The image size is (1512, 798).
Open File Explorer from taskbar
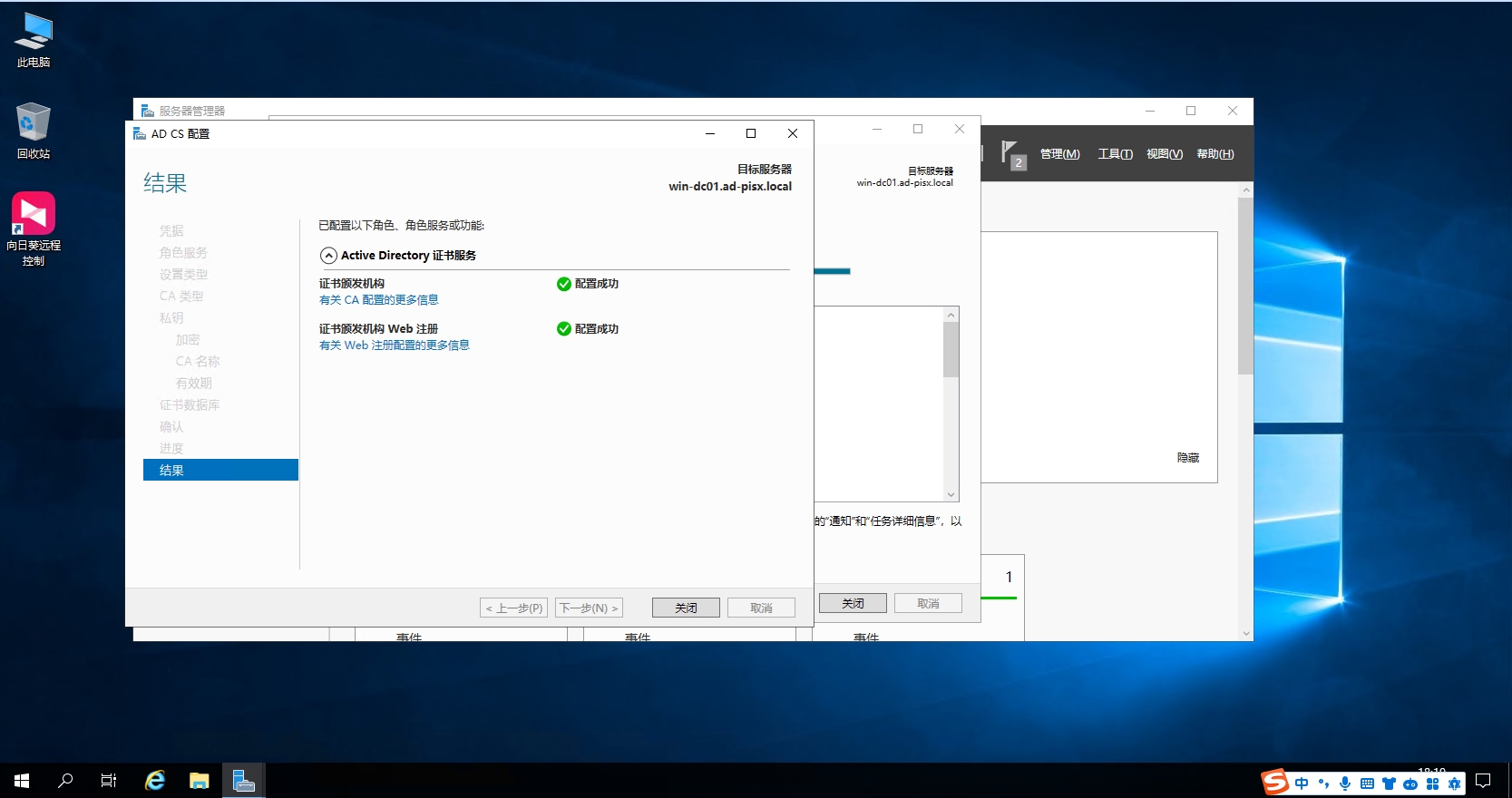pyautogui.click(x=199, y=781)
